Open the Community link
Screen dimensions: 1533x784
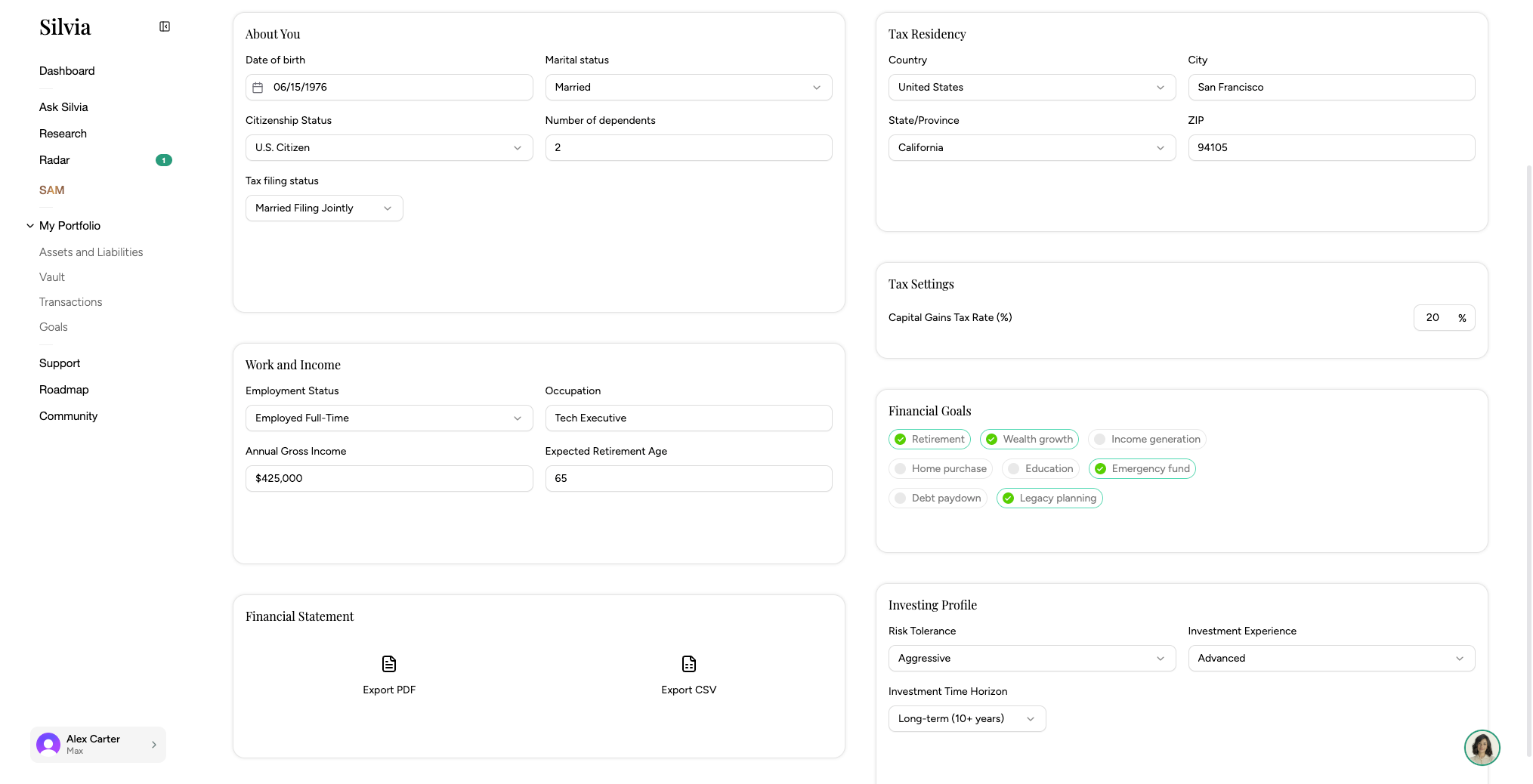click(69, 416)
